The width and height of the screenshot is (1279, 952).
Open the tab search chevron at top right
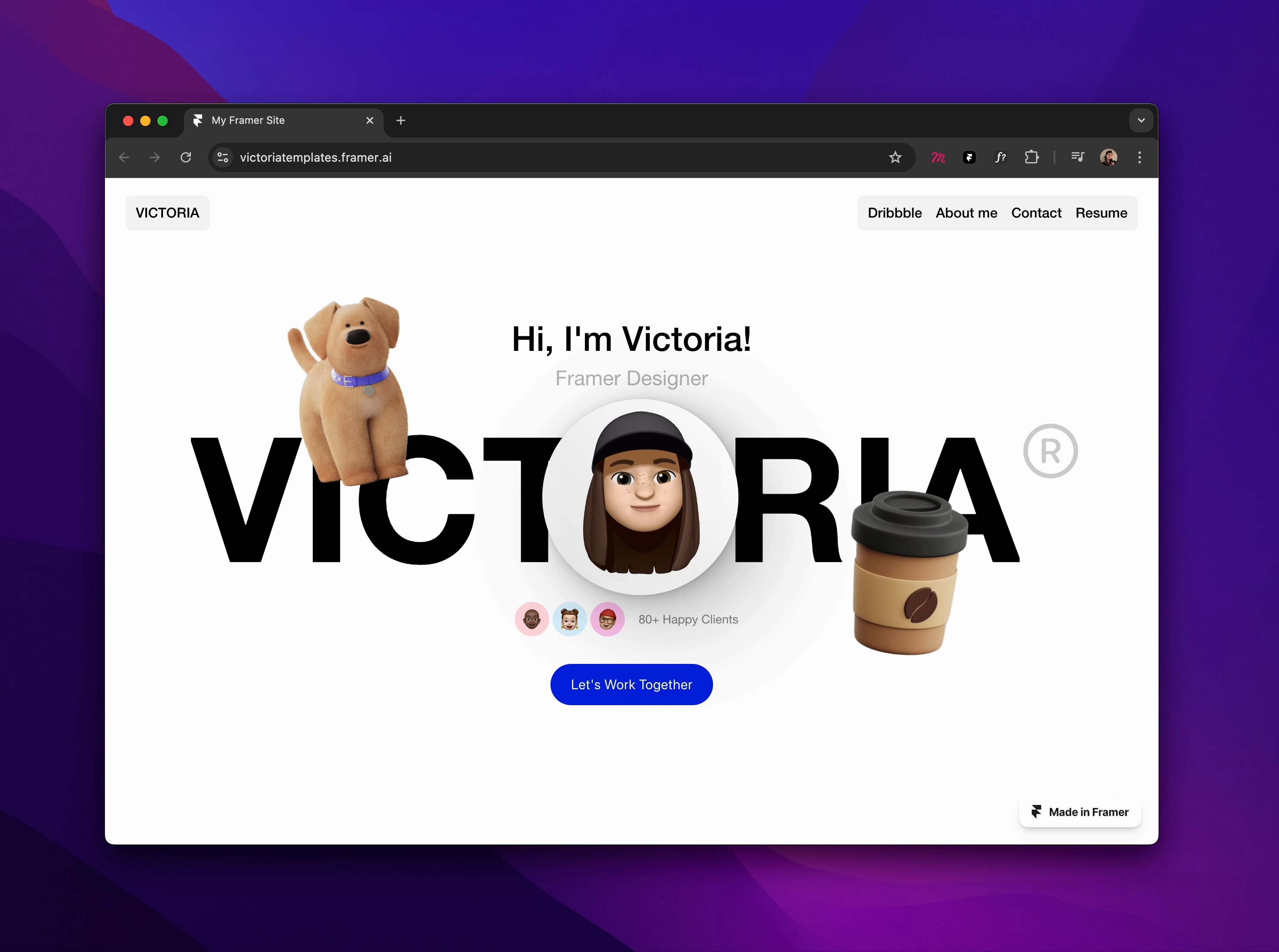click(x=1141, y=120)
